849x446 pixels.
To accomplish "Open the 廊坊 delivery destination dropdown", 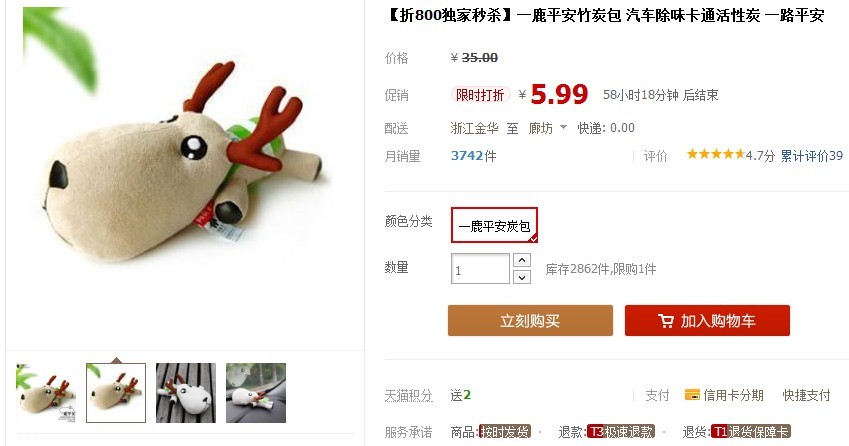I will click(547, 128).
